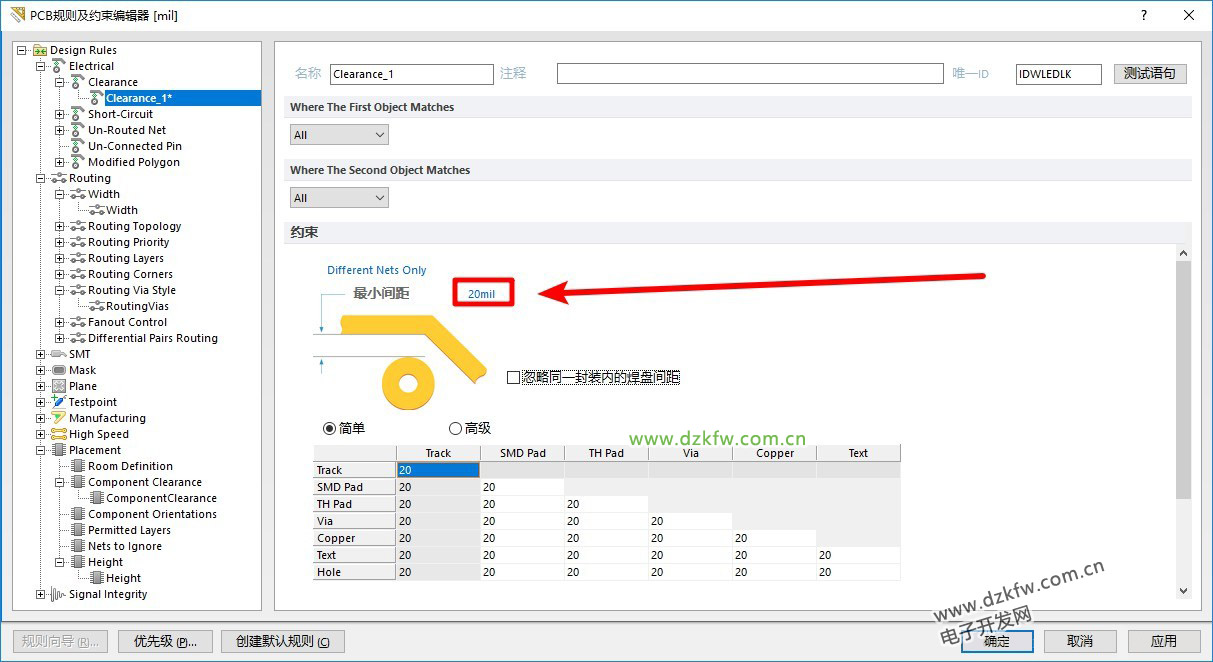Click the Un-Routed Net rule icon
Image resolution: width=1213 pixels, height=662 pixels.
pos(78,130)
